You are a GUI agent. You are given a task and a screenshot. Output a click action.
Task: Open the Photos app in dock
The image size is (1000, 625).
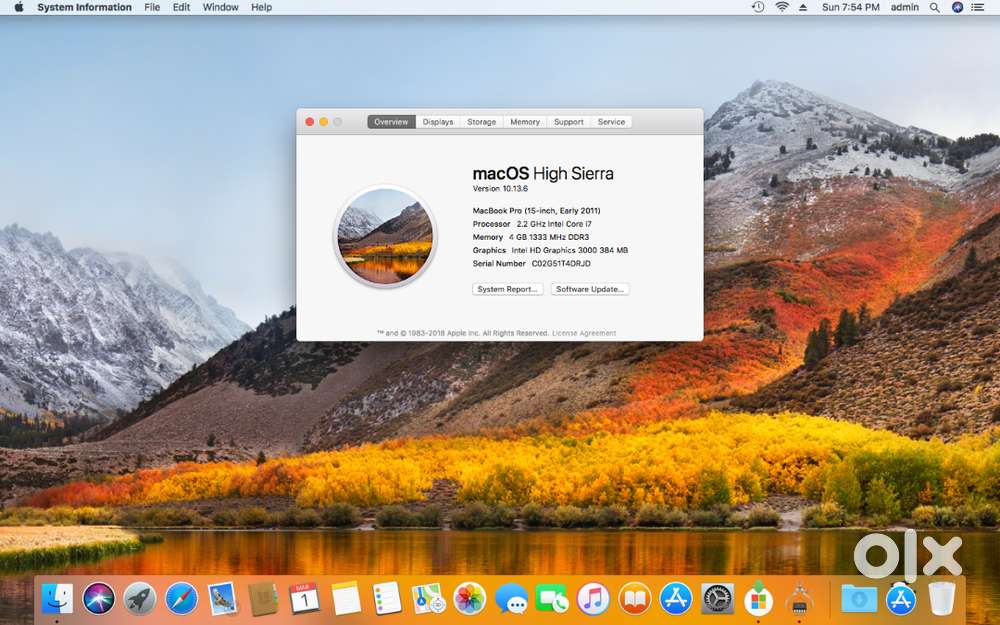pyautogui.click(x=469, y=598)
